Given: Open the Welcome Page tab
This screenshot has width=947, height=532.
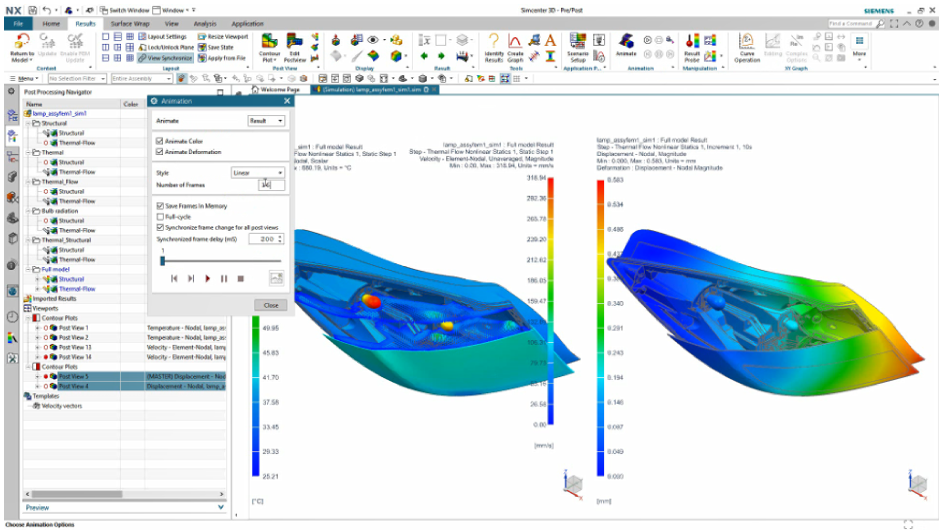Looking at the screenshot, I should (277, 89).
